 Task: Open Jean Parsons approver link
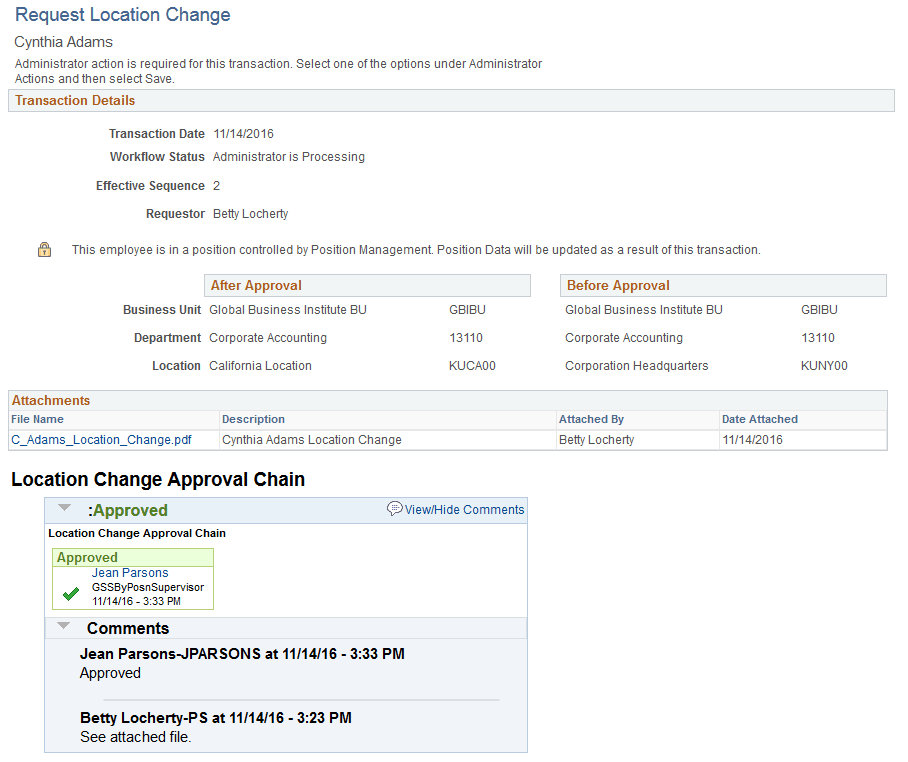(x=130, y=573)
